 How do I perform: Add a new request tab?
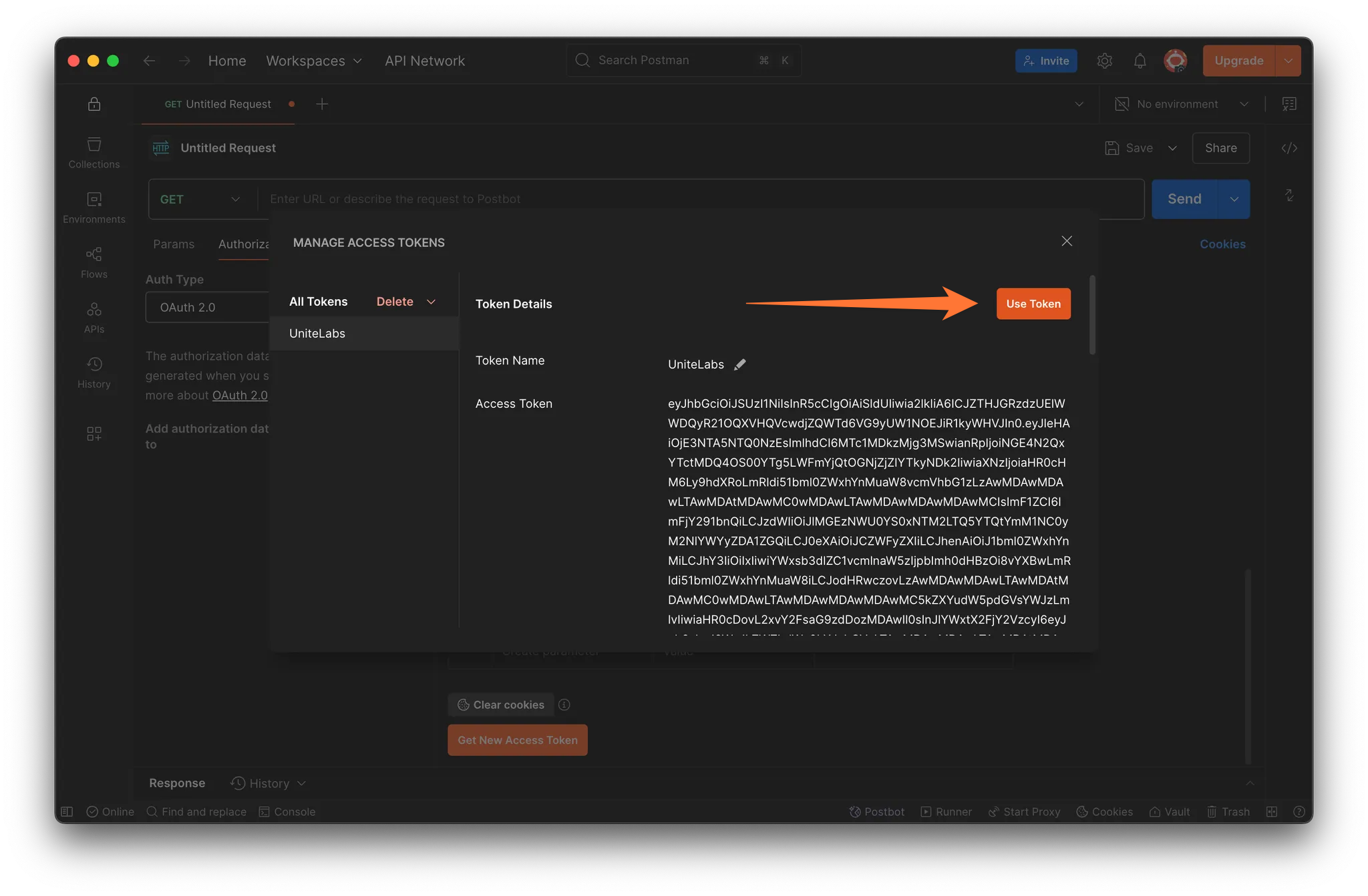click(x=322, y=104)
